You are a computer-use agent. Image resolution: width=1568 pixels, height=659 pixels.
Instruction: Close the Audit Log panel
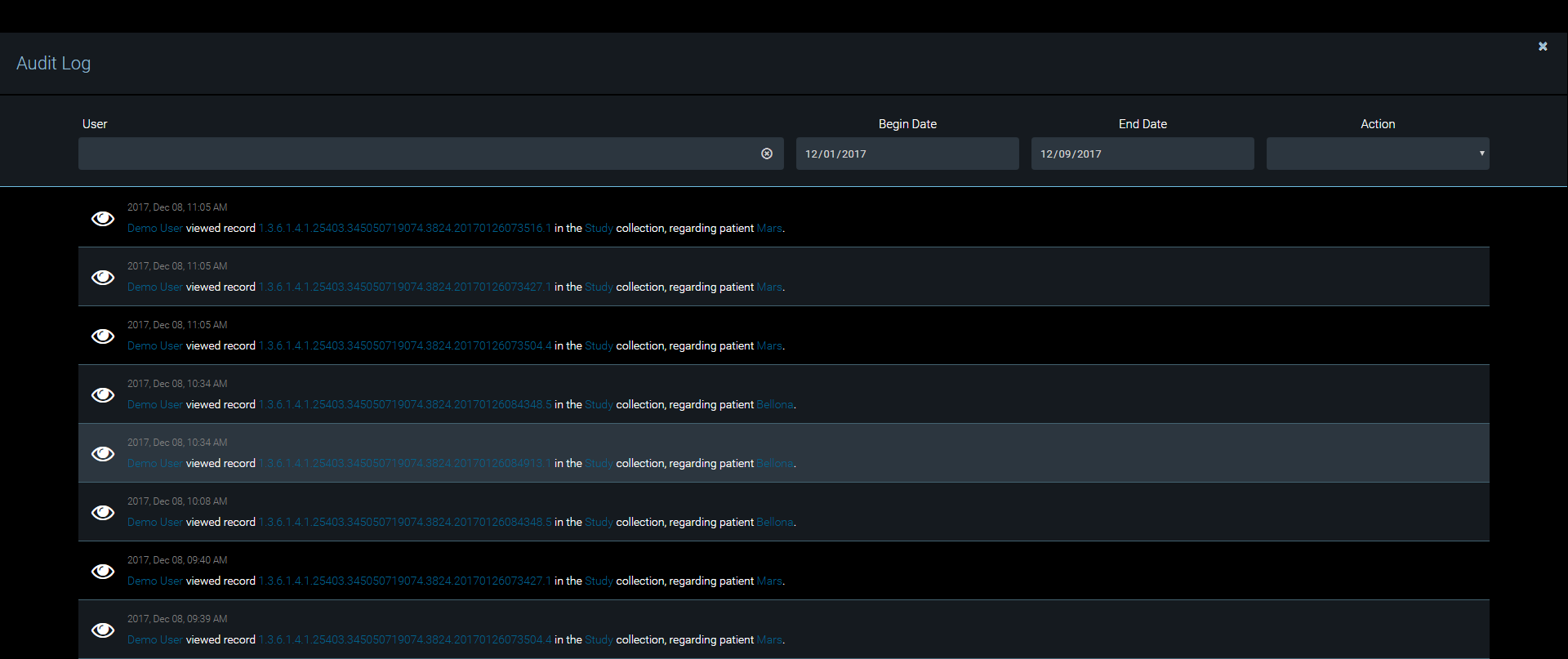1543,47
